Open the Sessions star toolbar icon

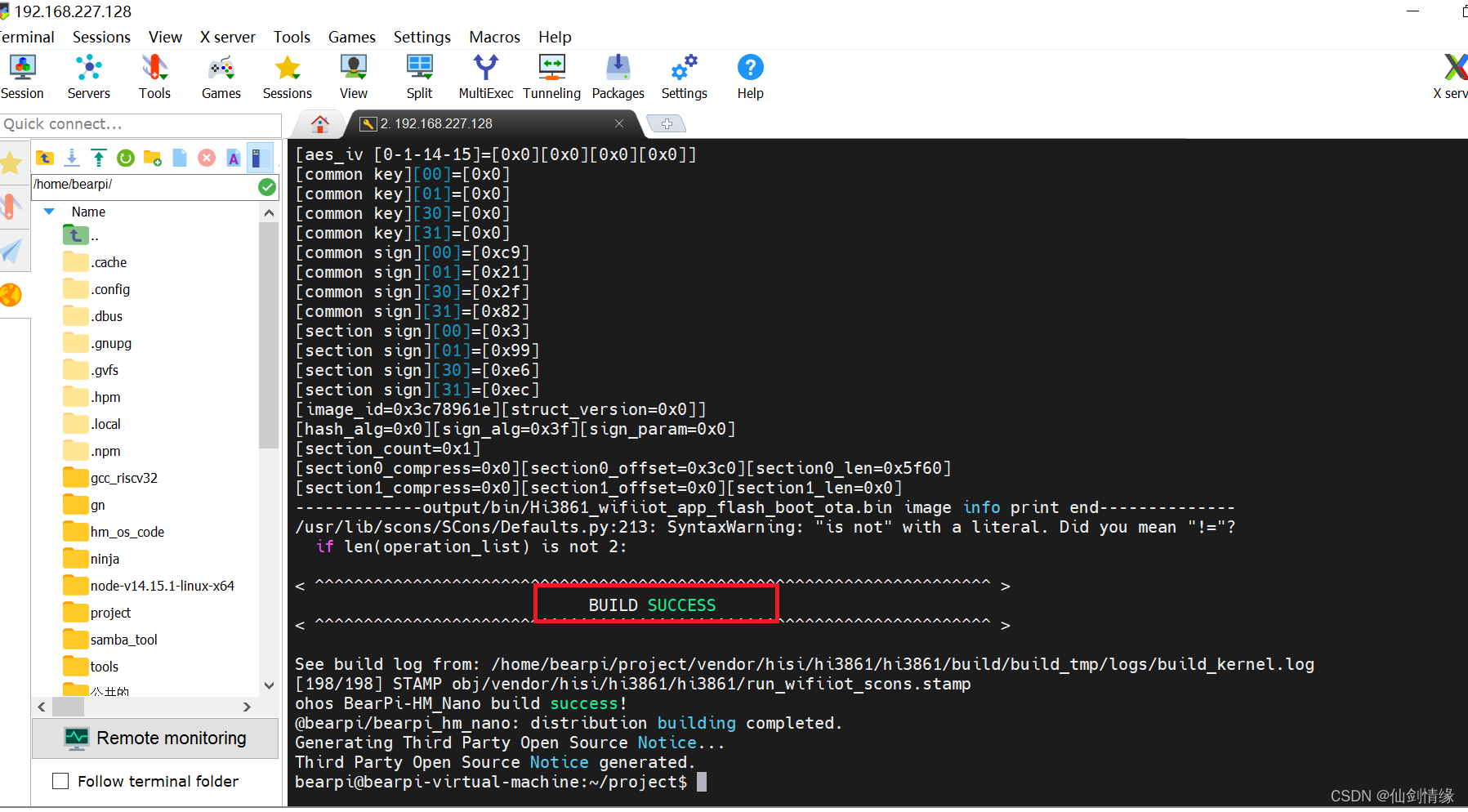tap(288, 77)
